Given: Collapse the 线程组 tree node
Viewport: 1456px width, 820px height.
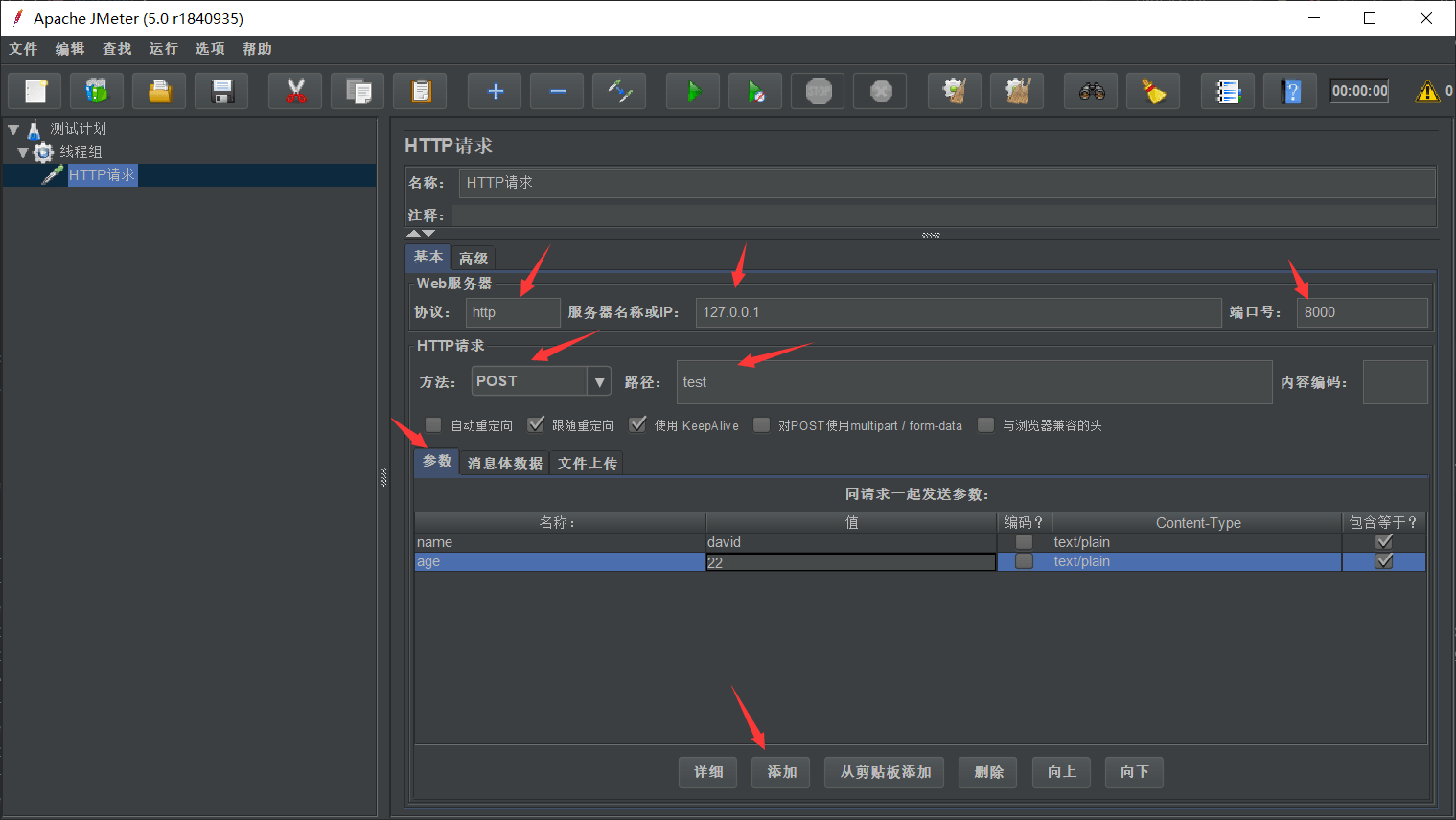Looking at the screenshot, I should click(23, 152).
